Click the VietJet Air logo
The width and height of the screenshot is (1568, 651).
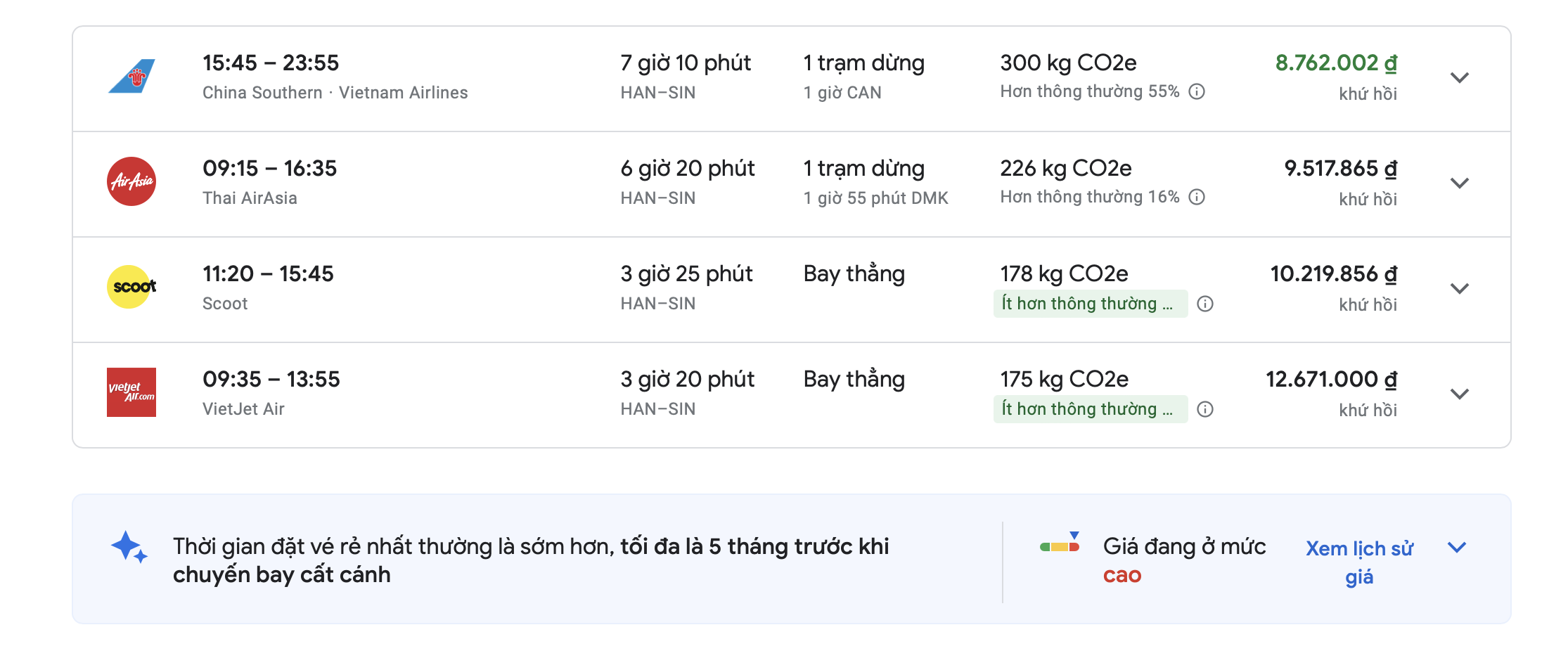pyautogui.click(x=131, y=392)
